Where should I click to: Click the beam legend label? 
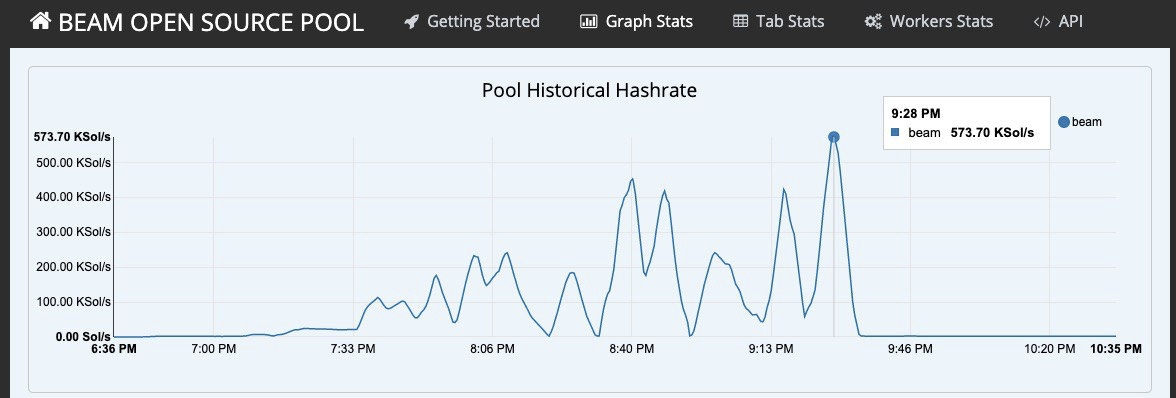(1087, 122)
